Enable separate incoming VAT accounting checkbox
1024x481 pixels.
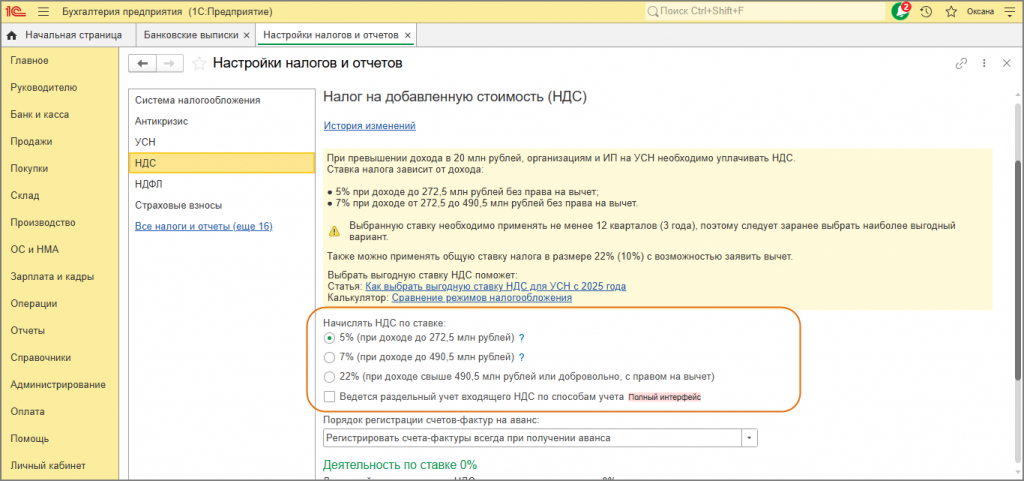pyautogui.click(x=329, y=396)
